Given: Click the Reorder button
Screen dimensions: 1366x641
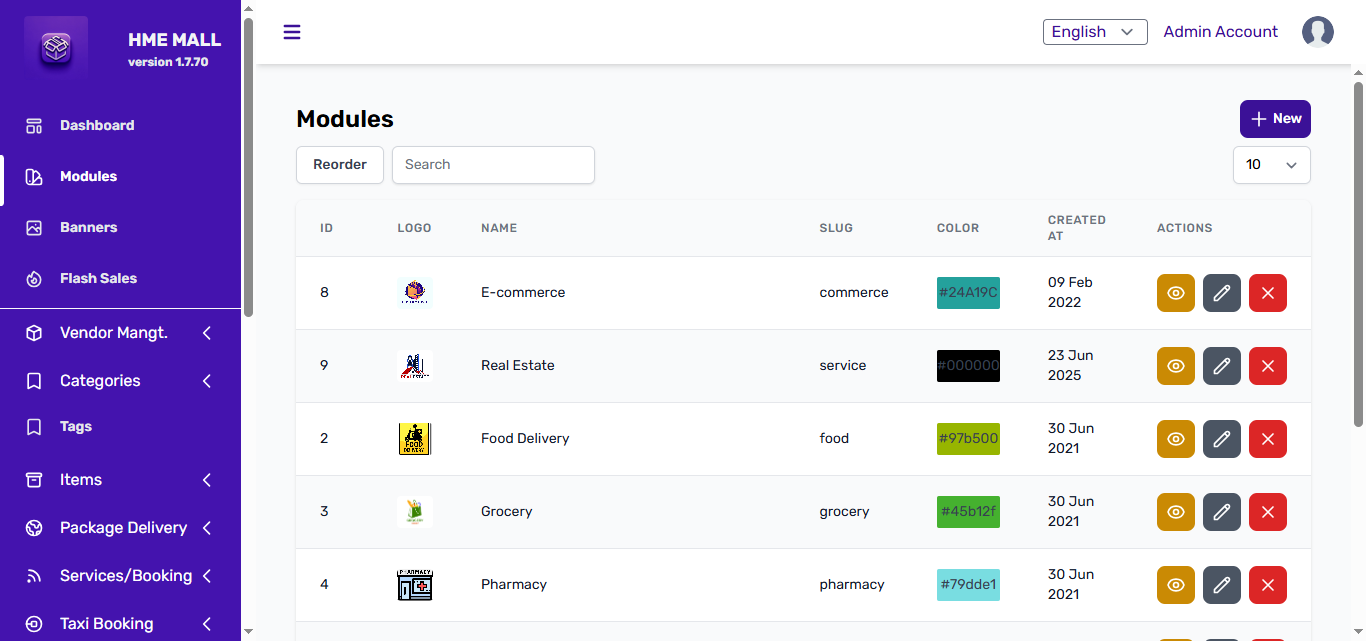Looking at the screenshot, I should click(x=340, y=165).
